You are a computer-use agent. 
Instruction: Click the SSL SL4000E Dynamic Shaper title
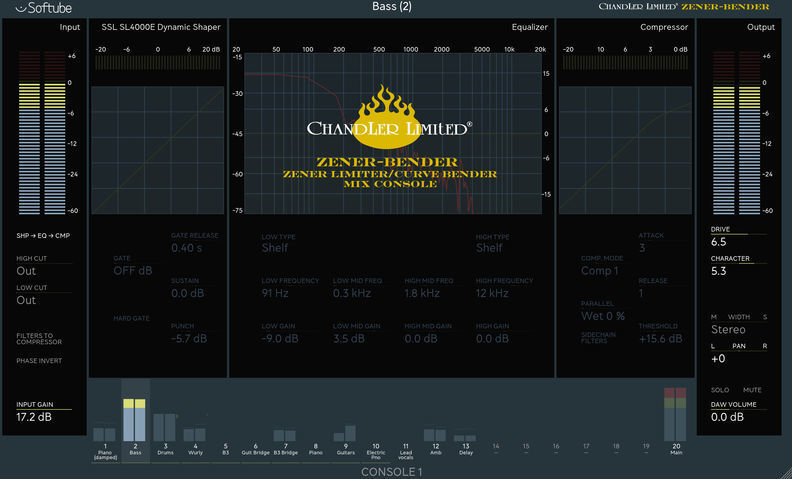tap(161, 27)
